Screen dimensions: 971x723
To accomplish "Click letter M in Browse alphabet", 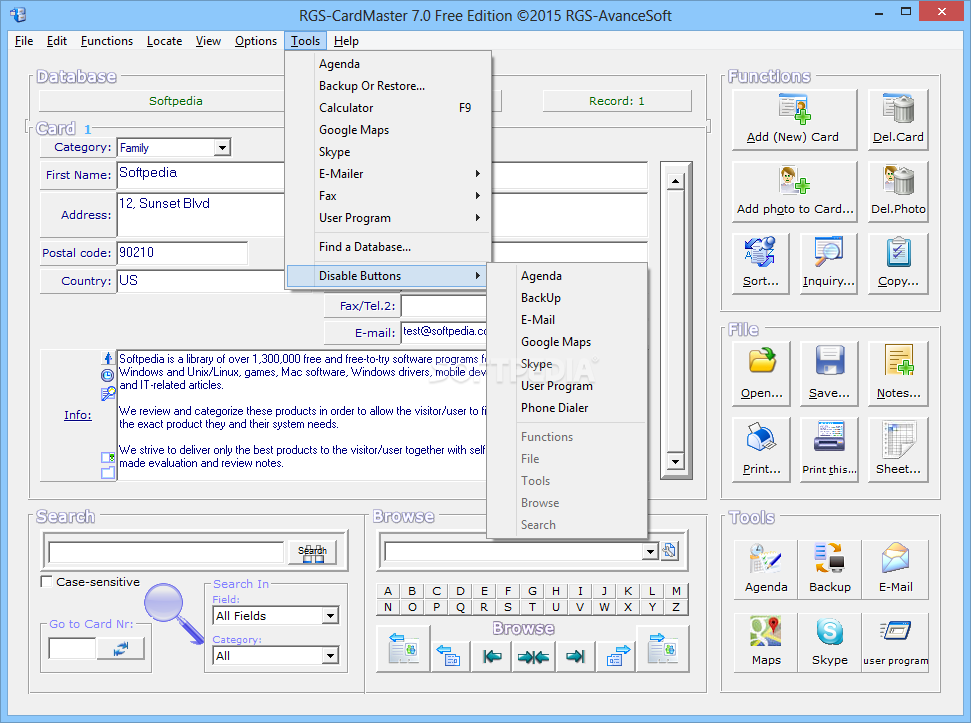I will (x=676, y=591).
